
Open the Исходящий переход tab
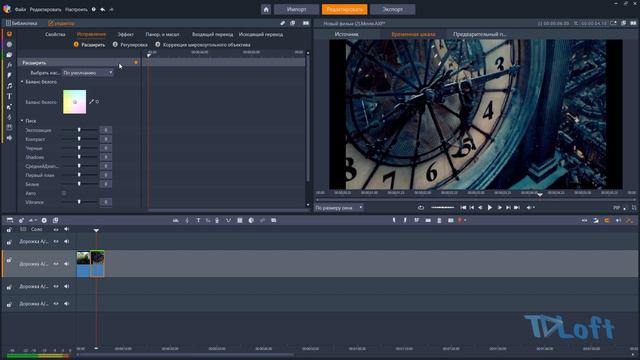(x=261, y=34)
